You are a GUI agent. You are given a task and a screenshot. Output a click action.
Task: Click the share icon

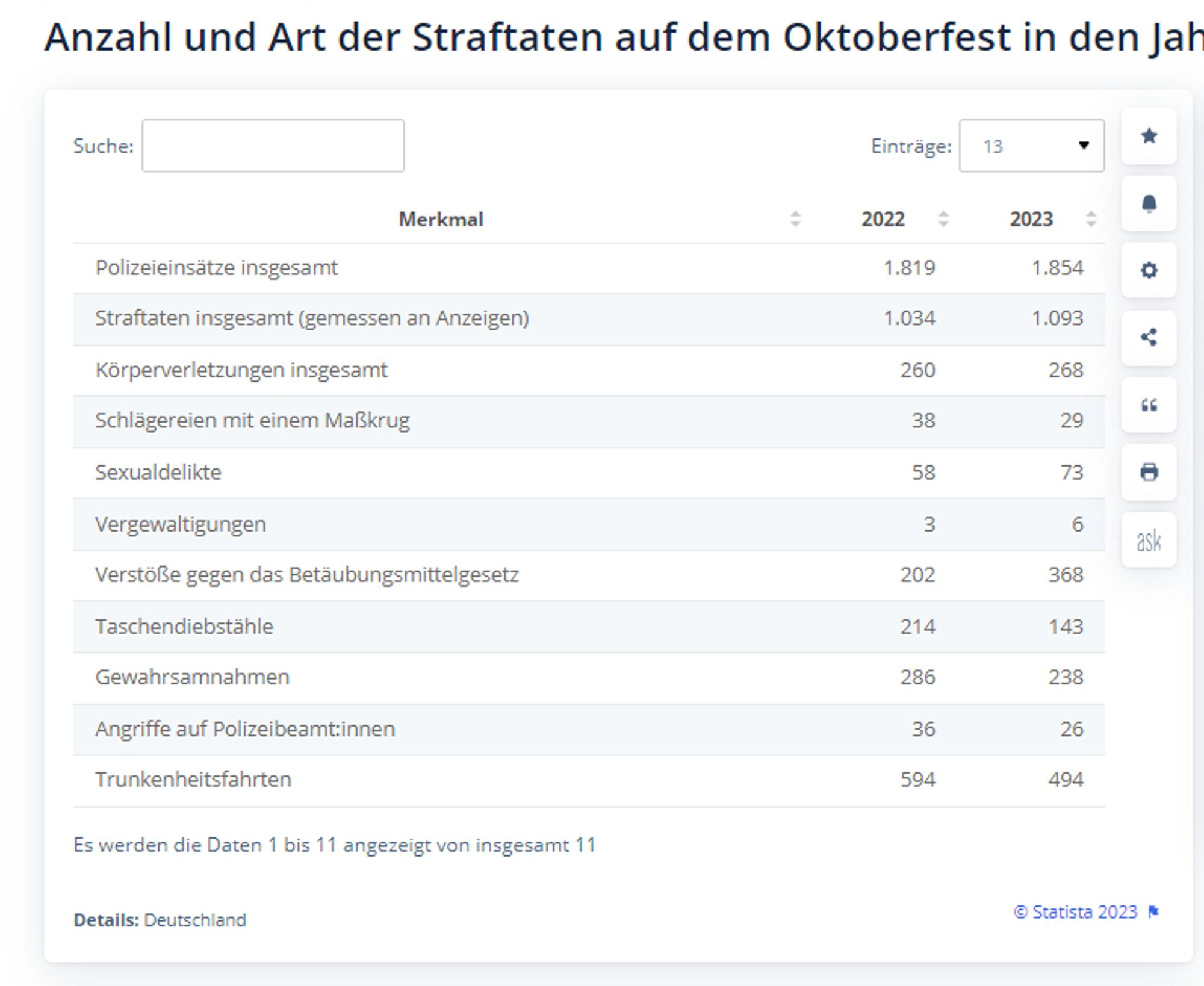click(x=1149, y=338)
